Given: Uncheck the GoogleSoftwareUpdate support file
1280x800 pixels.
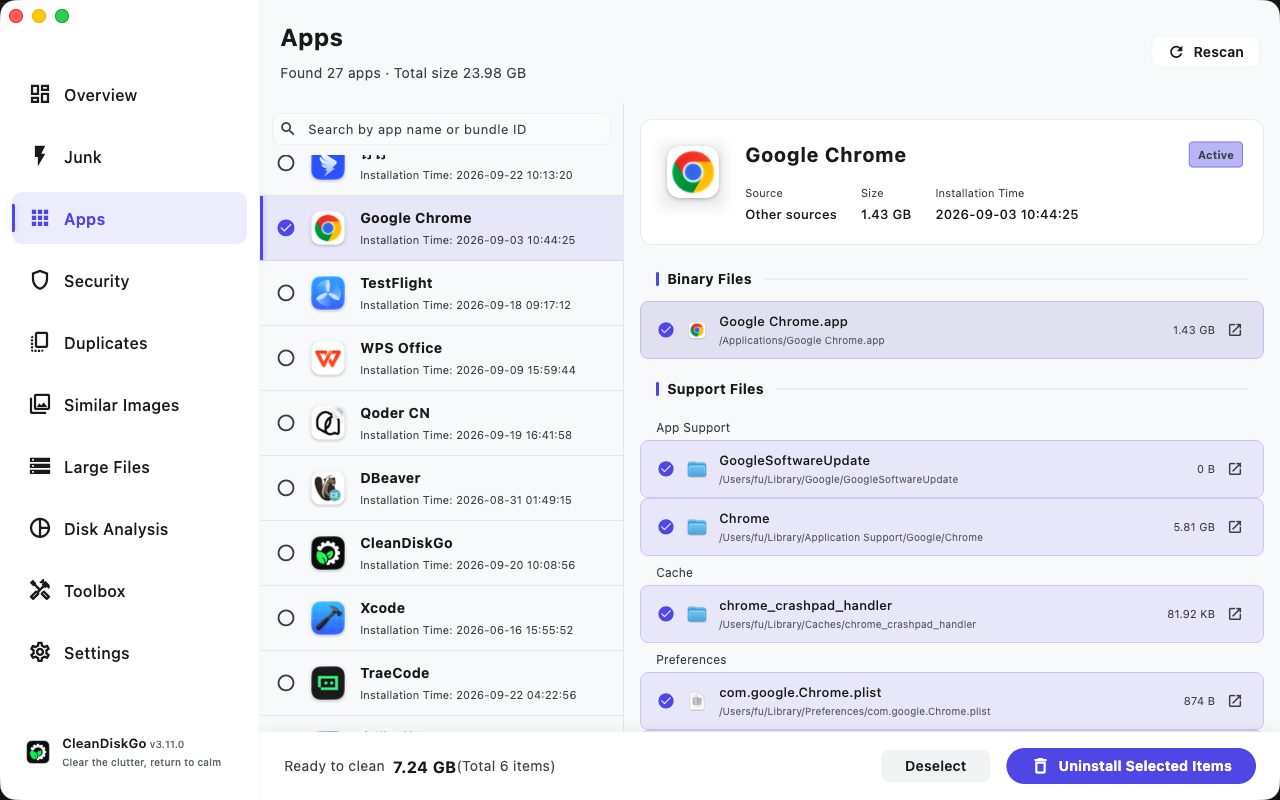Looking at the screenshot, I should (666, 469).
